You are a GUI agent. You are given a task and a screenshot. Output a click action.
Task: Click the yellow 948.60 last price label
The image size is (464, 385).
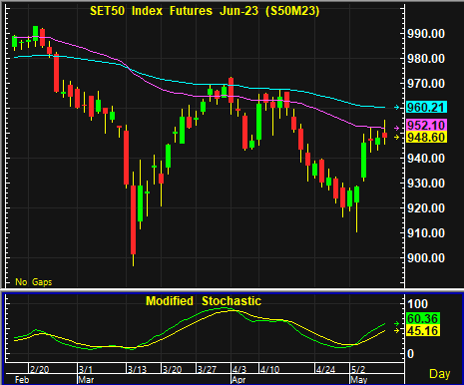click(426, 137)
